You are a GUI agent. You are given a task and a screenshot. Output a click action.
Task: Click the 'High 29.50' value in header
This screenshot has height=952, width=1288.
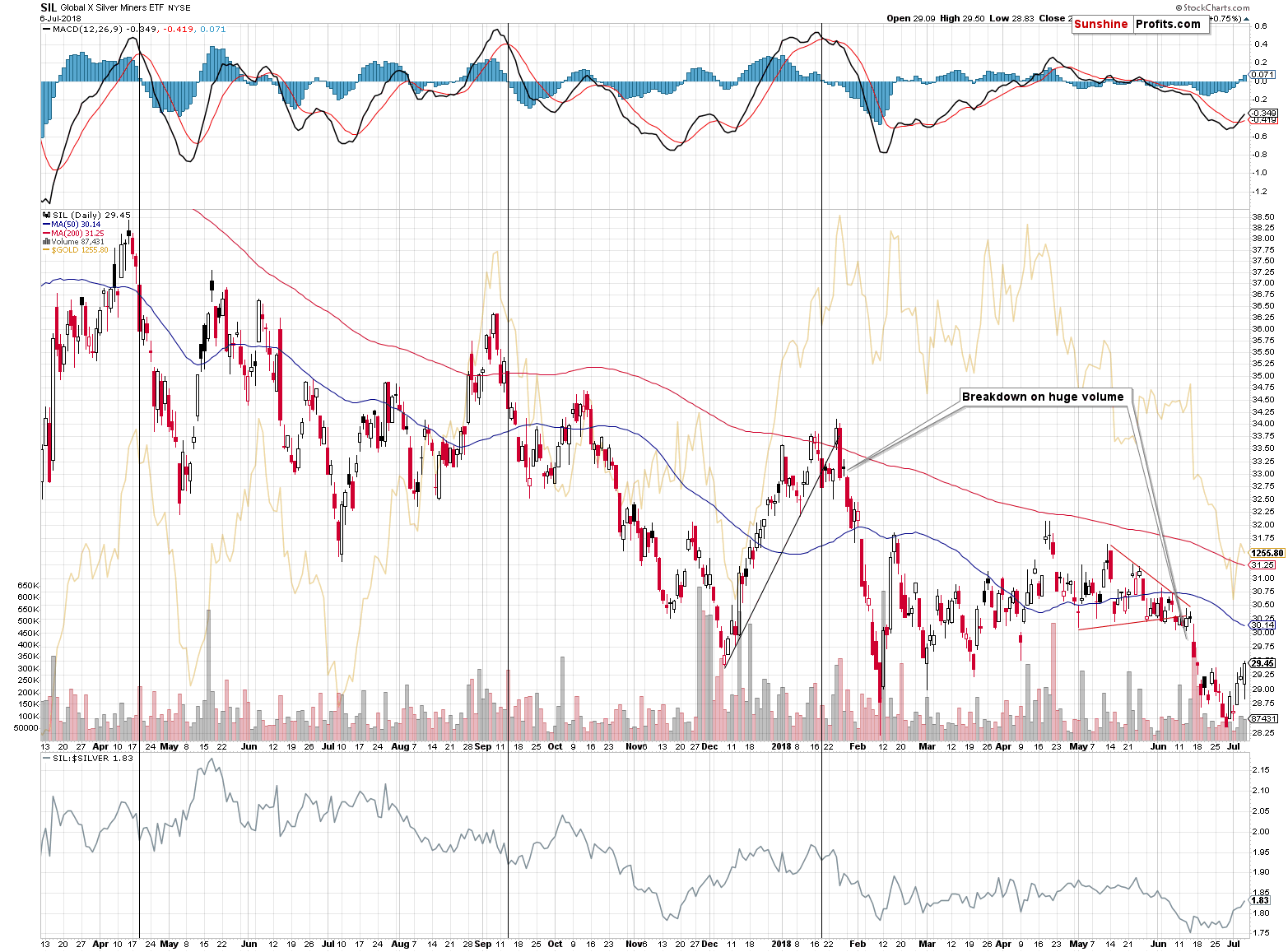tap(962, 18)
